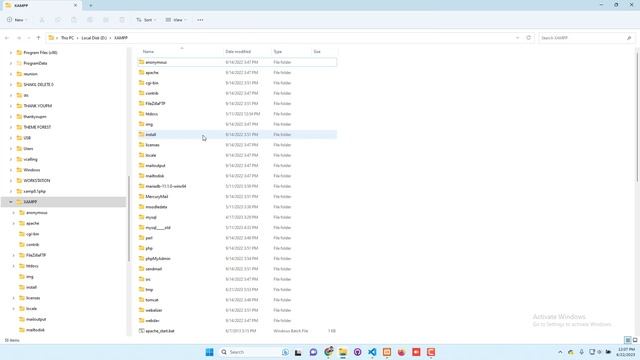Screen dimensions: 640x360
Task: Click the Rename toolbar icon
Action: coord(90,20)
